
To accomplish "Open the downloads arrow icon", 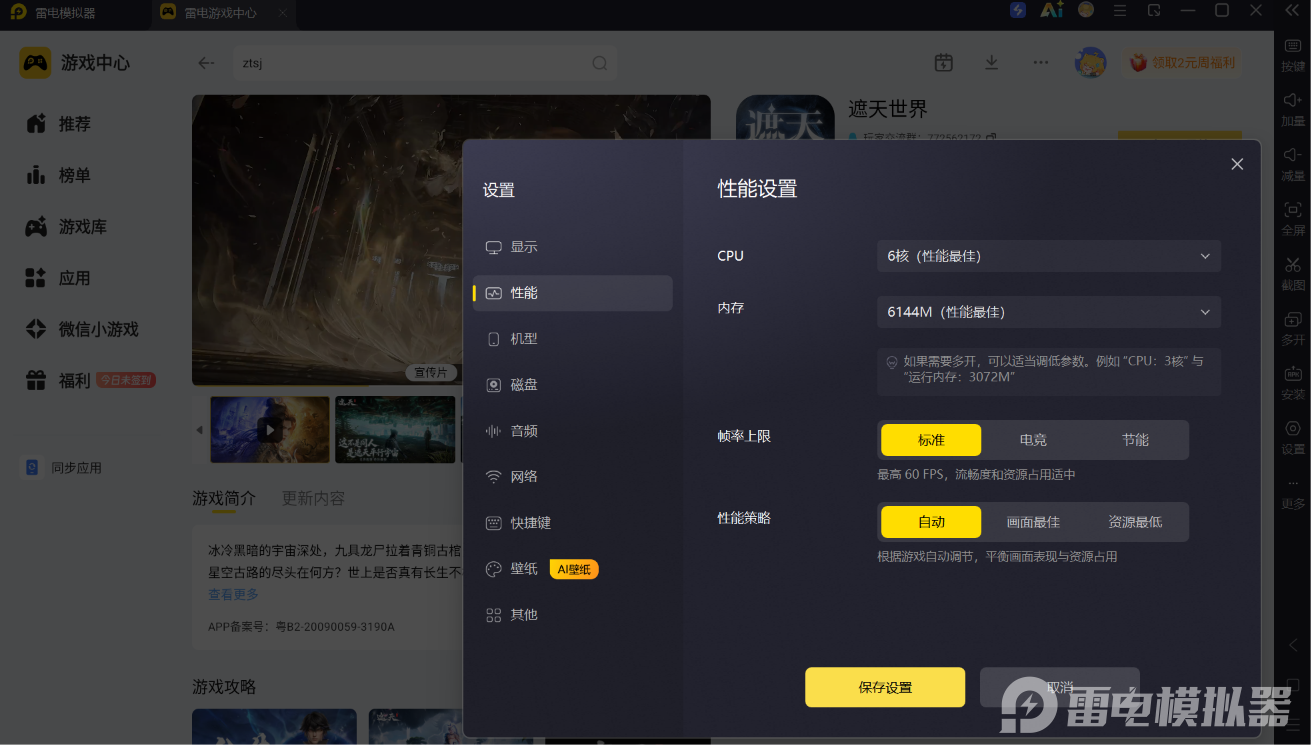I will (992, 62).
